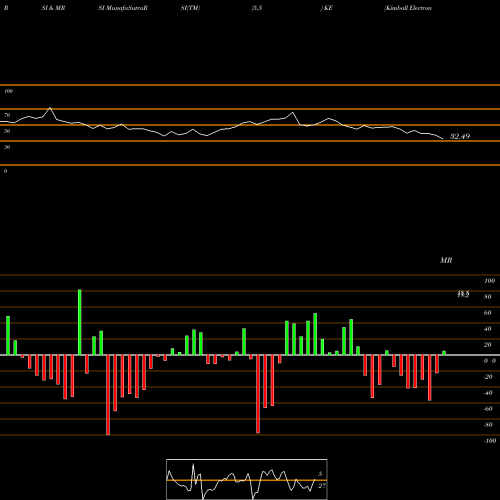The width and height of the screenshot is (500, 500).
Task: Click the 20 label on MR axis
Action: tap(488, 345)
